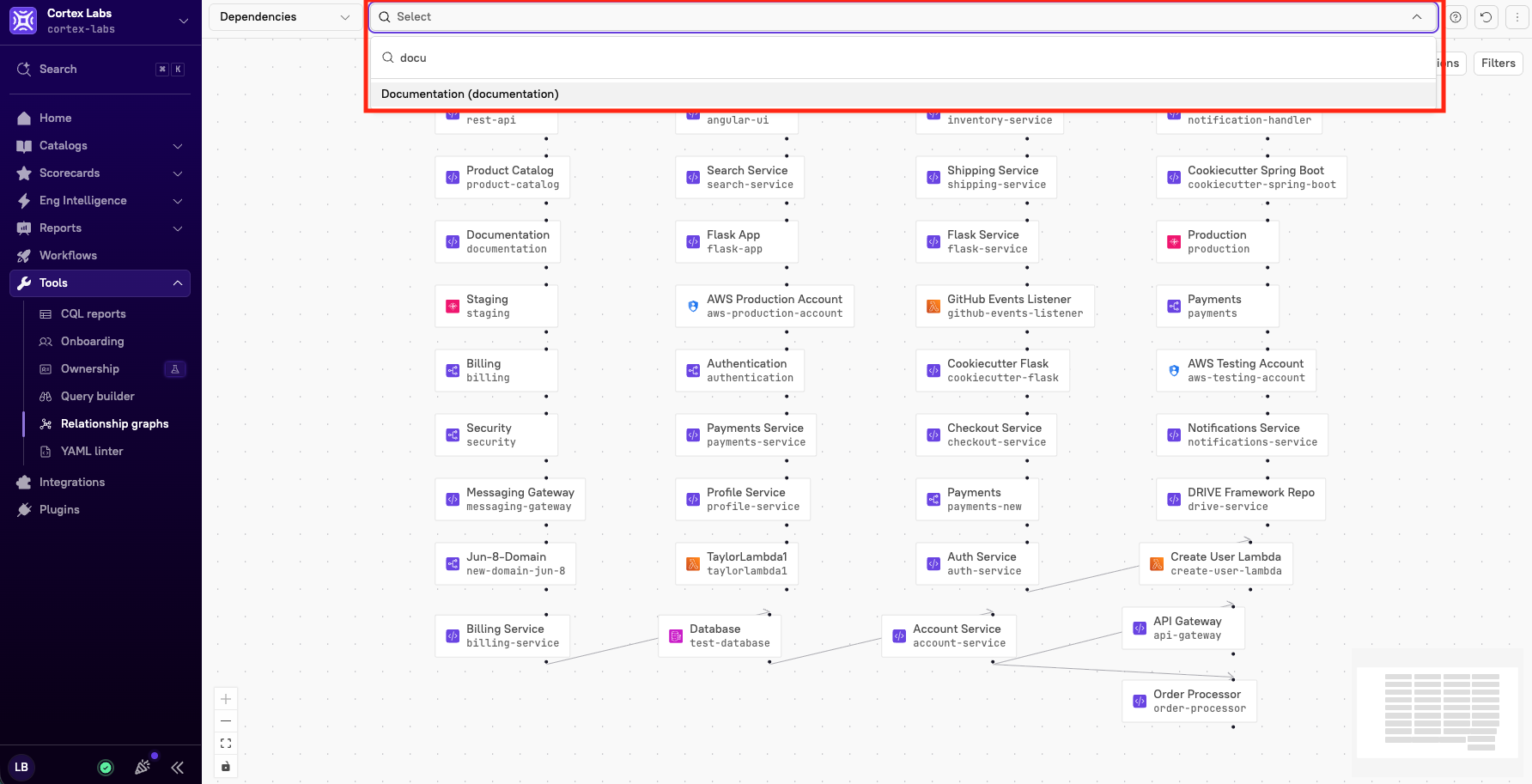
Task: Click the beta flask badge beside Ownership
Action: click(175, 369)
